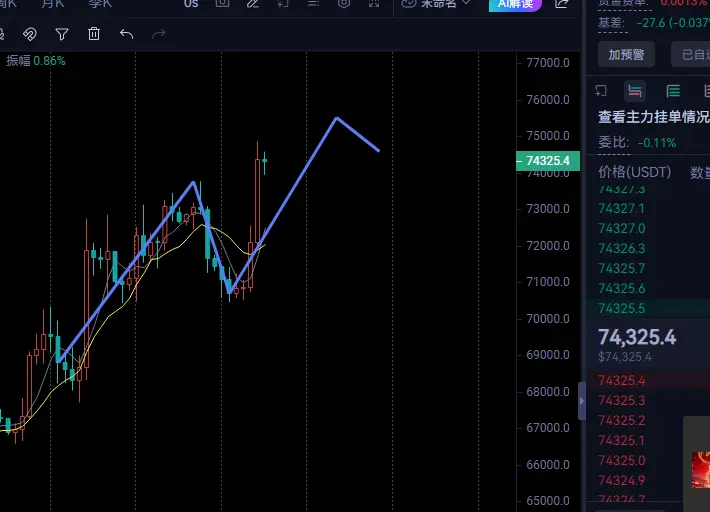Select the red 74325.4 bid price row
Viewport: 710px width, 512px height.
(x=621, y=381)
